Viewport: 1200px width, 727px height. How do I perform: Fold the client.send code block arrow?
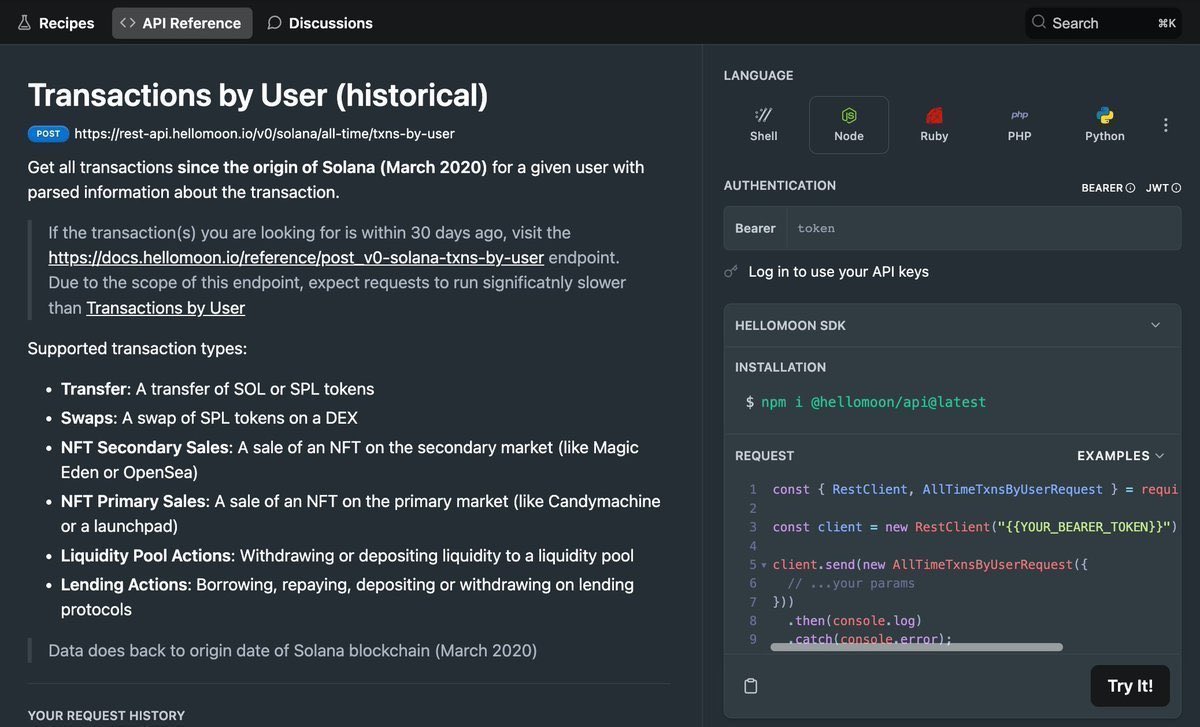(x=764, y=565)
